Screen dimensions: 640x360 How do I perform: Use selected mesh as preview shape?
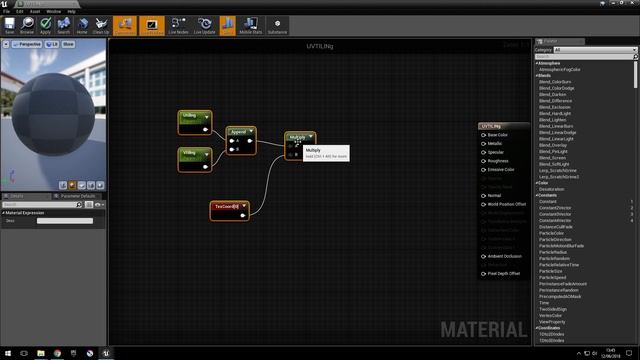click(100, 186)
